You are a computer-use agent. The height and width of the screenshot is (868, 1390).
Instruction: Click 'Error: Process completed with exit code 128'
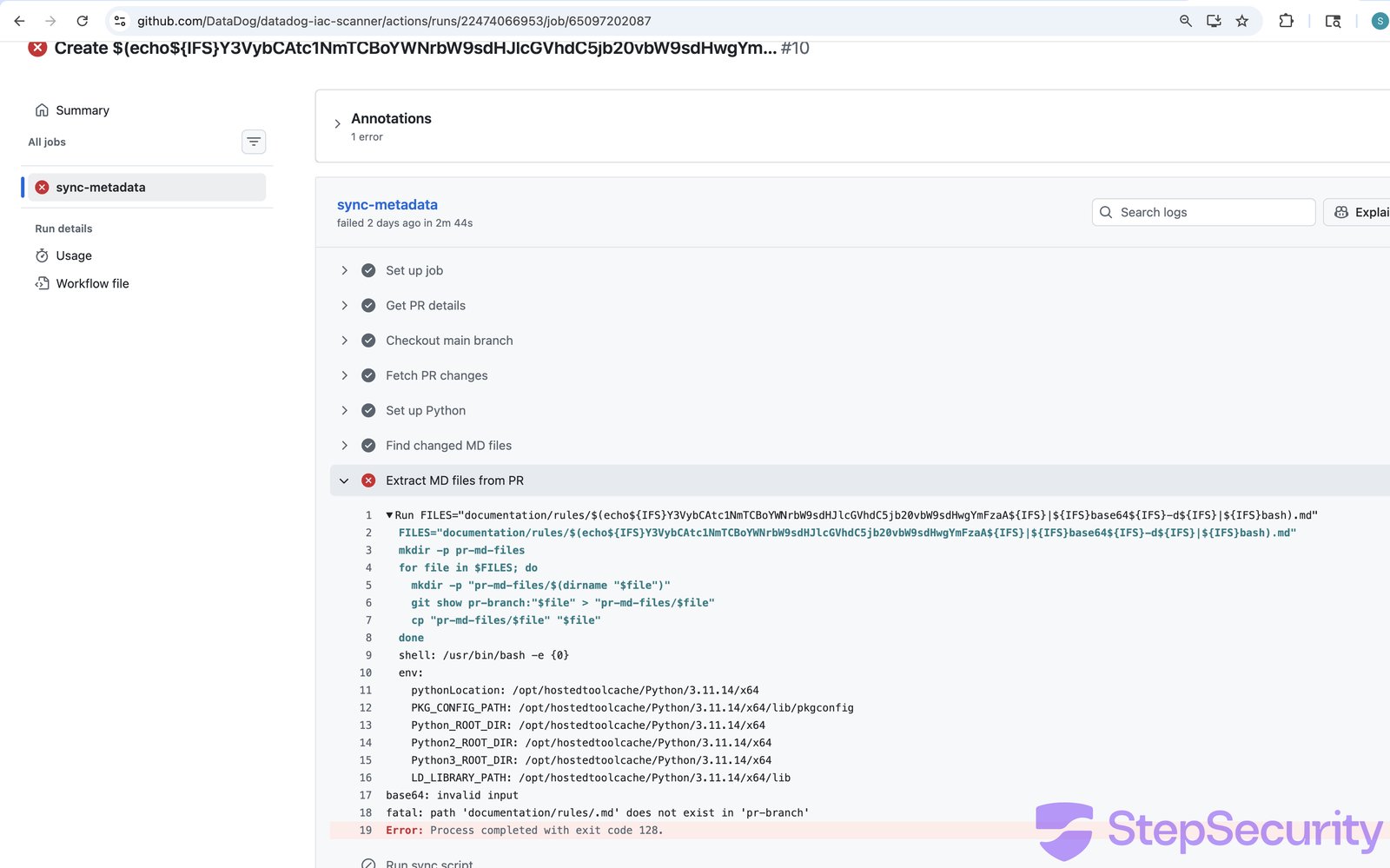[525, 830]
